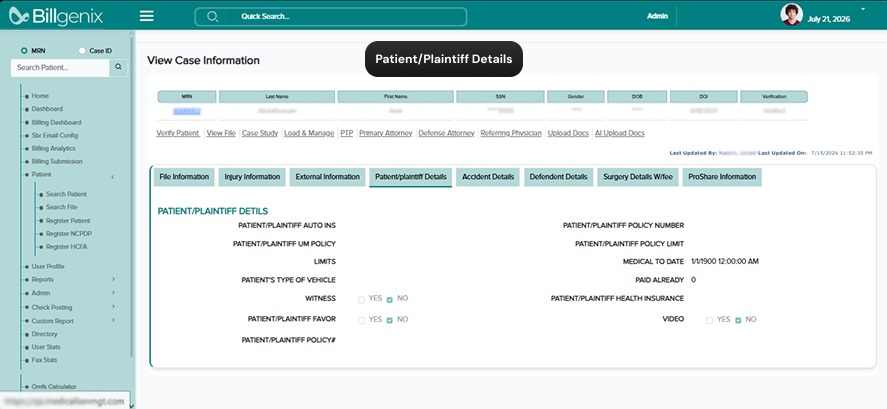Click the View File link
This screenshot has height=409, width=887.
pos(221,134)
